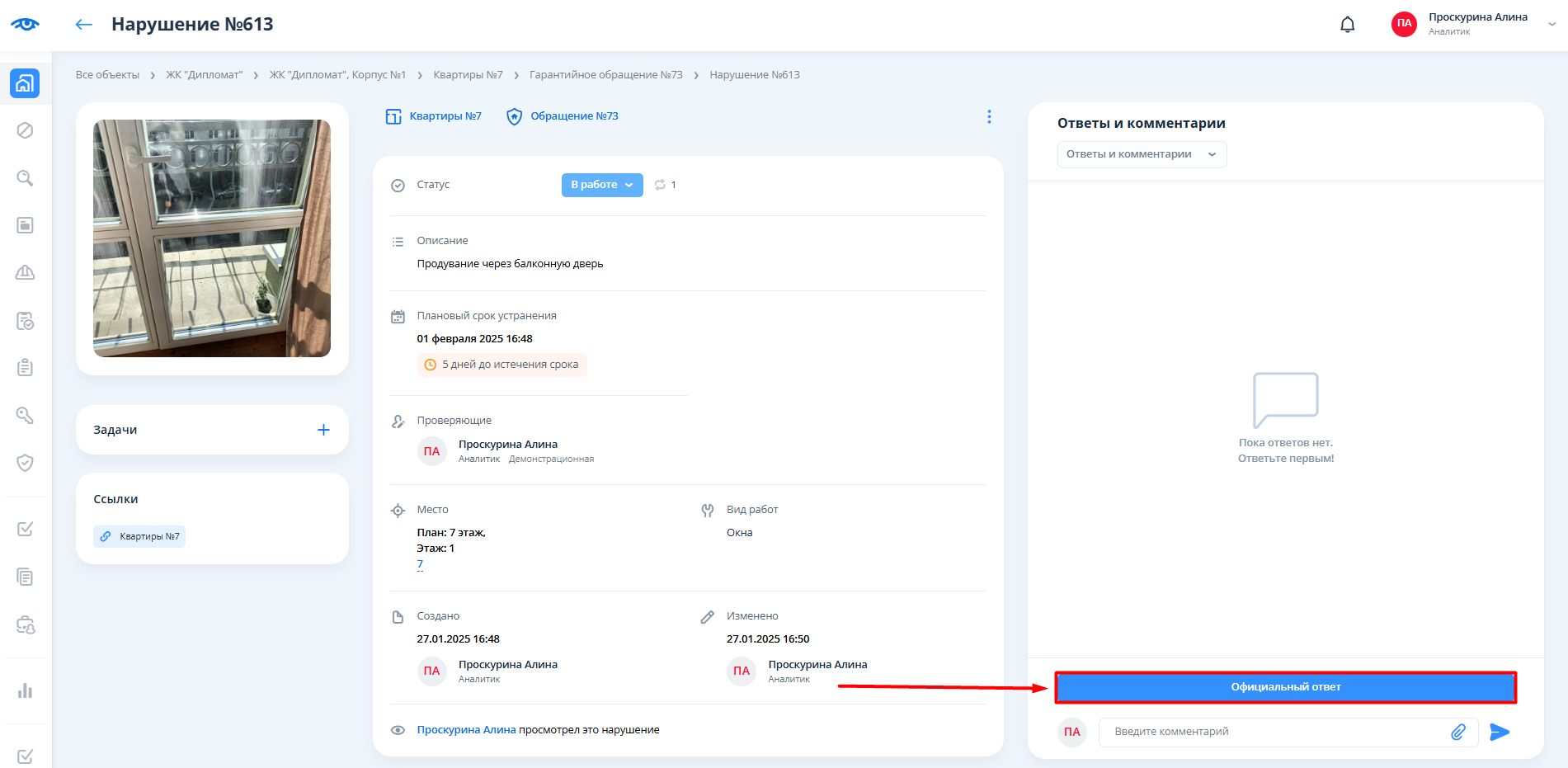Click the Введите комментарий input field
Image resolution: width=1568 pixels, height=768 pixels.
1274,732
